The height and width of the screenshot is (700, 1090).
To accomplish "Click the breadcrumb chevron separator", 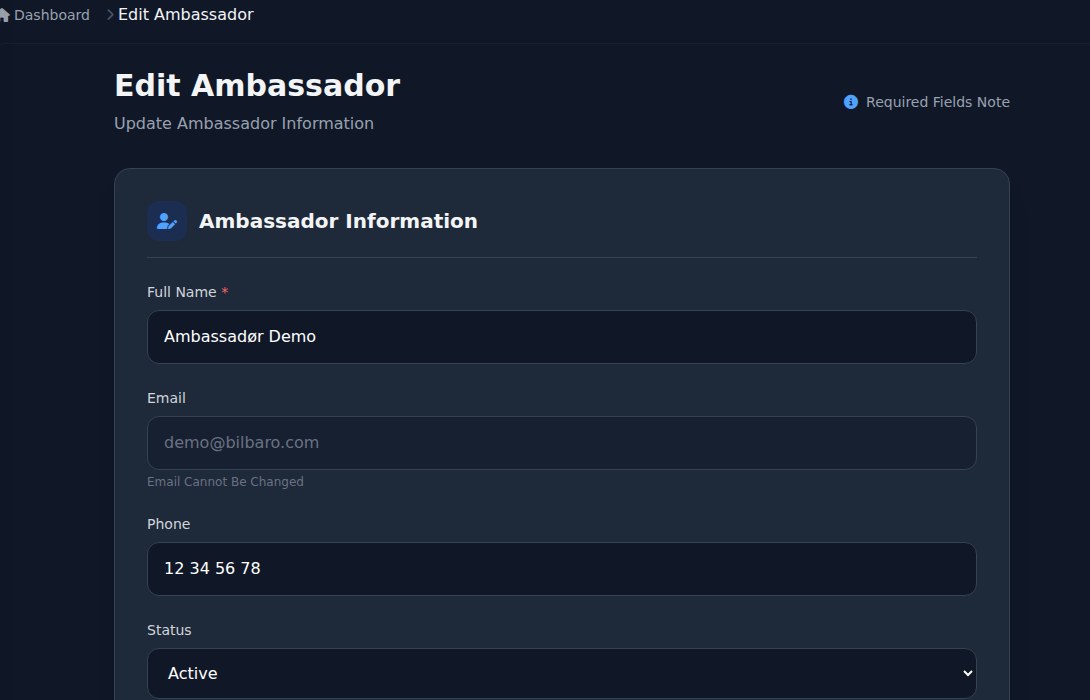I will [x=110, y=15].
